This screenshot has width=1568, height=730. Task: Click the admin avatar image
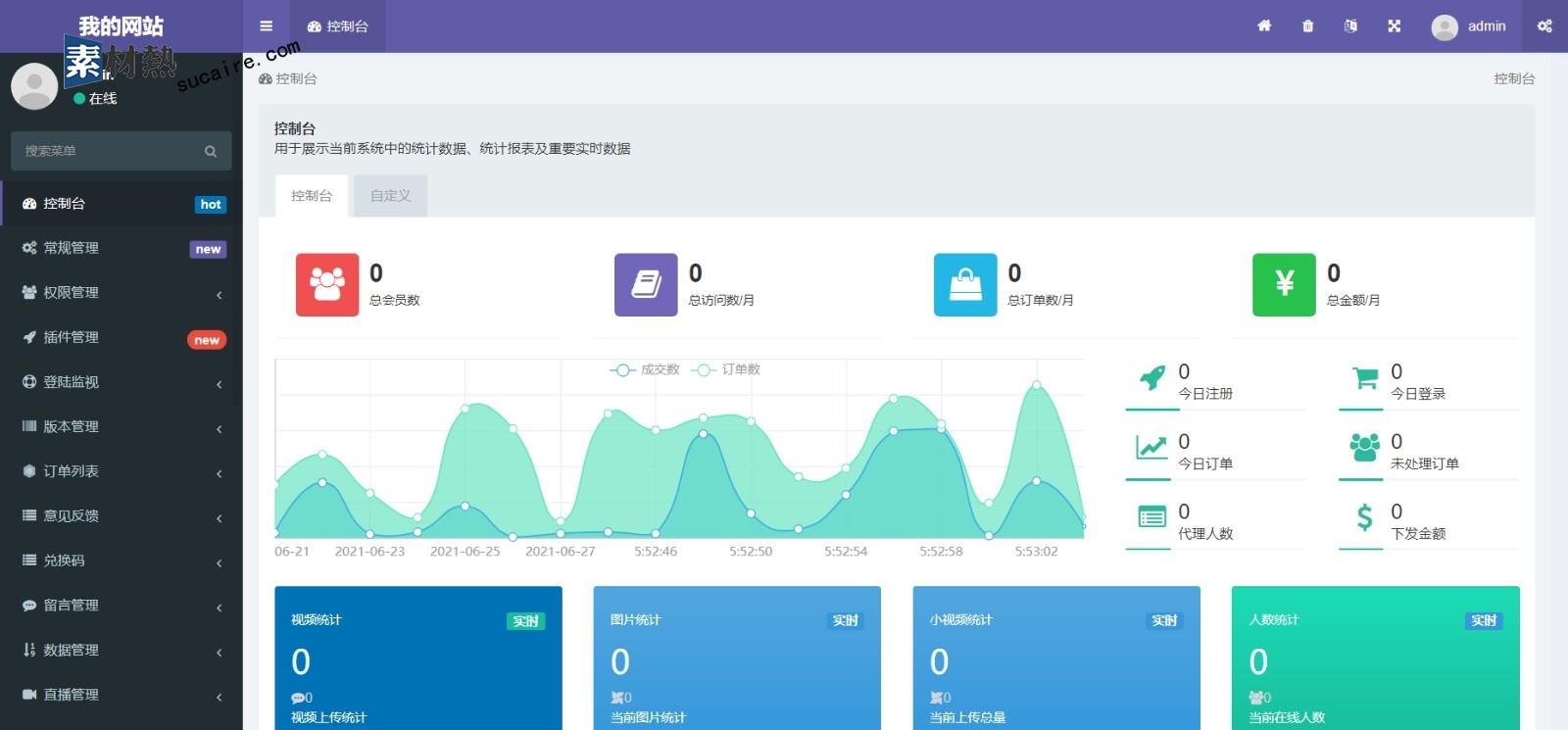pyautogui.click(x=1445, y=27)
